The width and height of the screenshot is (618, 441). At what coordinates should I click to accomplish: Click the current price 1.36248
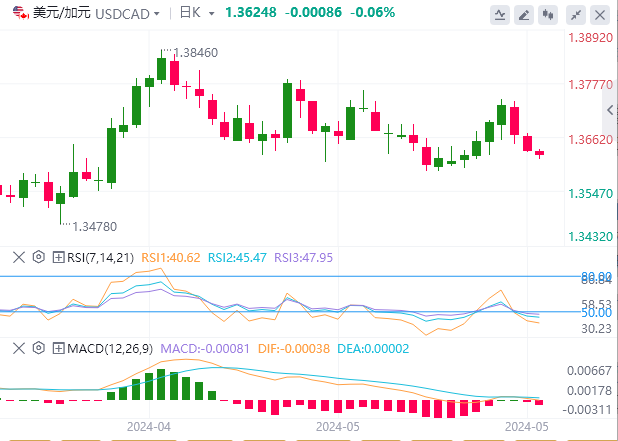251,13
